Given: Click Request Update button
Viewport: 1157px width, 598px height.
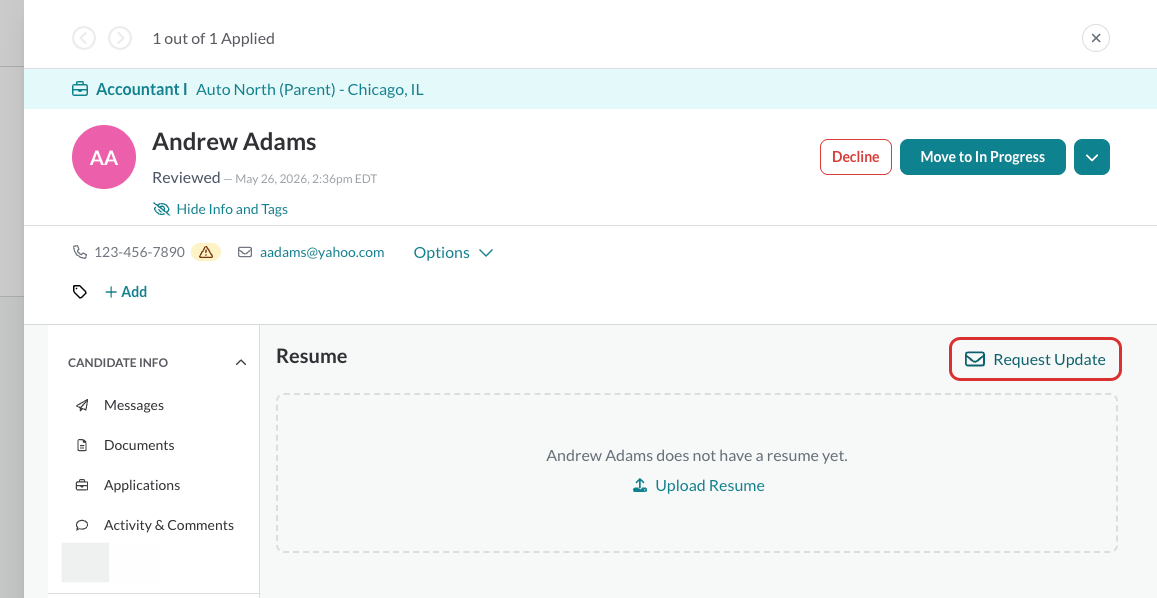Looking at the screenshot, I should tap(1035, 359).
